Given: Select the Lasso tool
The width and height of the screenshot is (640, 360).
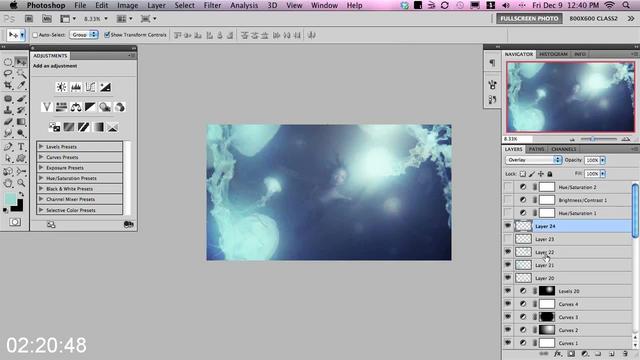Looking at the screenshot, I should point(8,74).
